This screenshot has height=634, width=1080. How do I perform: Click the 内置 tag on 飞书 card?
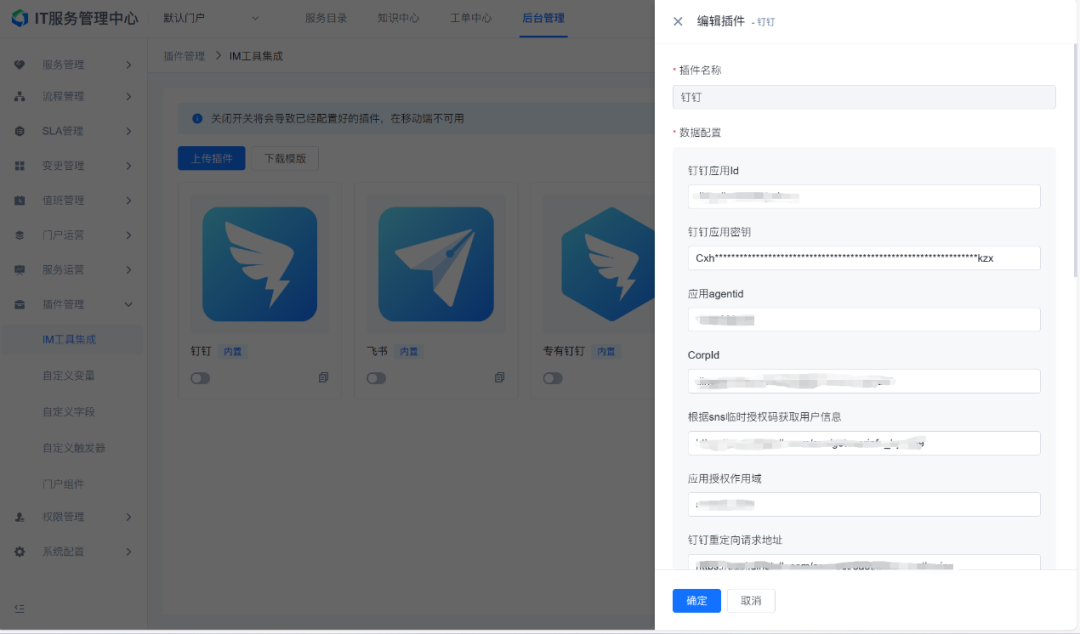(409, 351)
